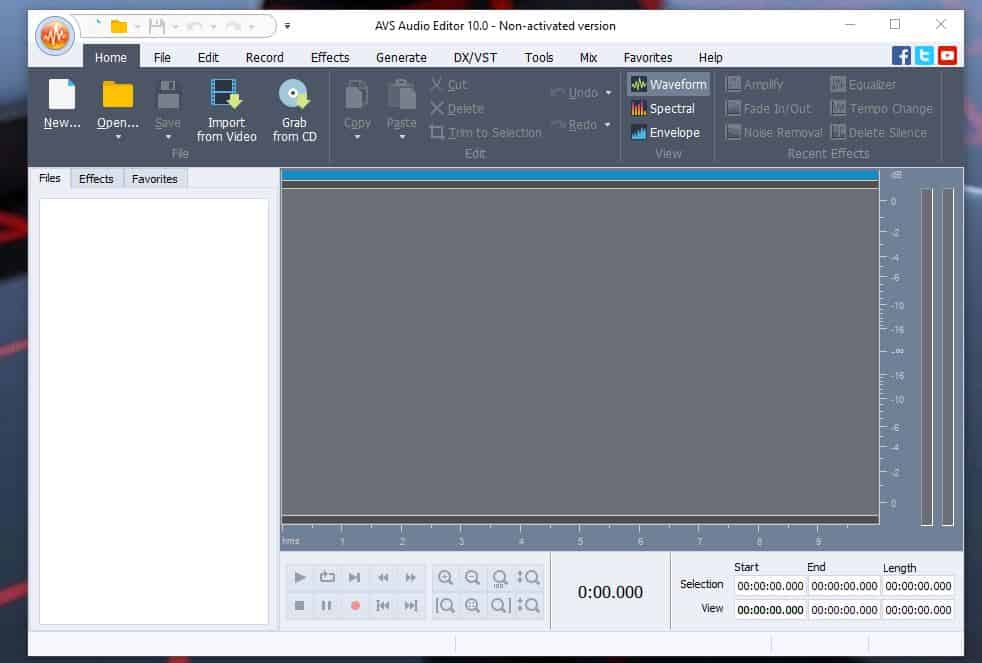Viewport: 982px width, 663px height.
Task: Apply Noise Removal effect
Action: (x=774, y=133)
